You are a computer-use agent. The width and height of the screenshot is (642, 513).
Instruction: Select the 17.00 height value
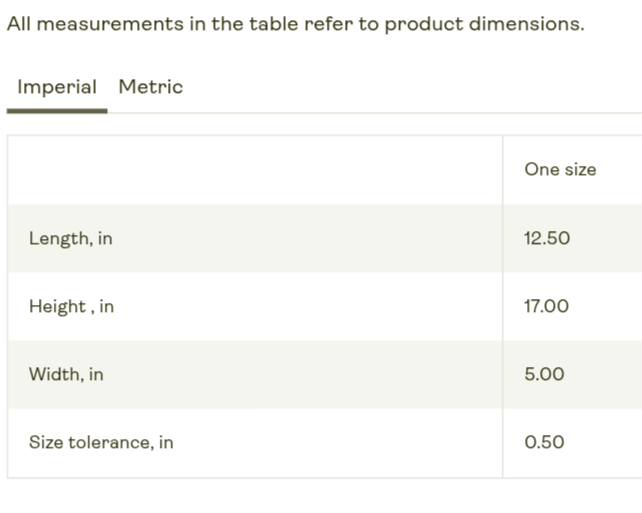pyautogui.click(x=546, y=307)
